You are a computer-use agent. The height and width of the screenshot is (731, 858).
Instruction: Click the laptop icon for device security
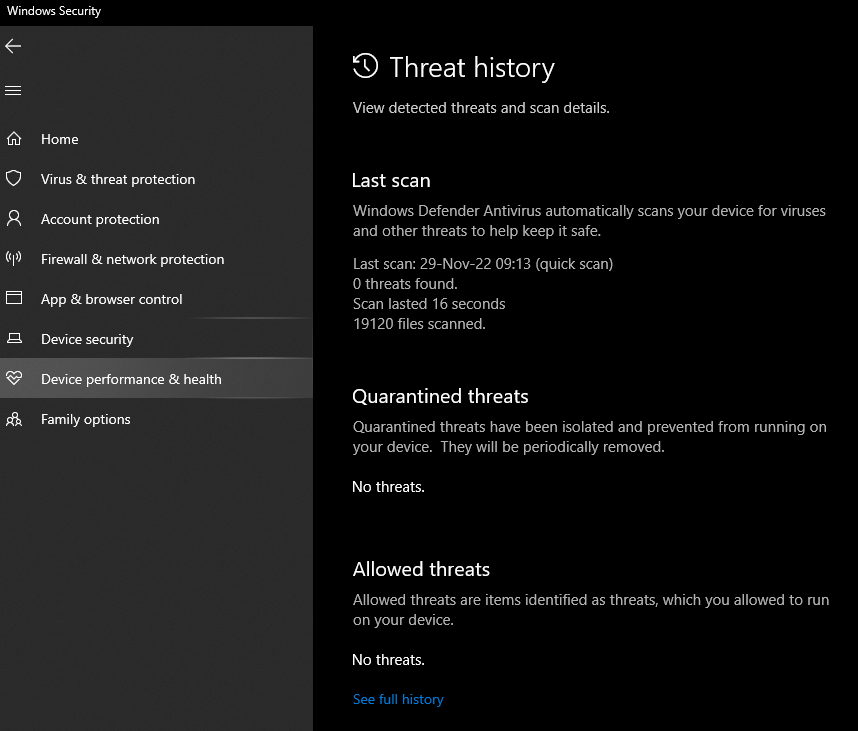(x=14, y=338)
